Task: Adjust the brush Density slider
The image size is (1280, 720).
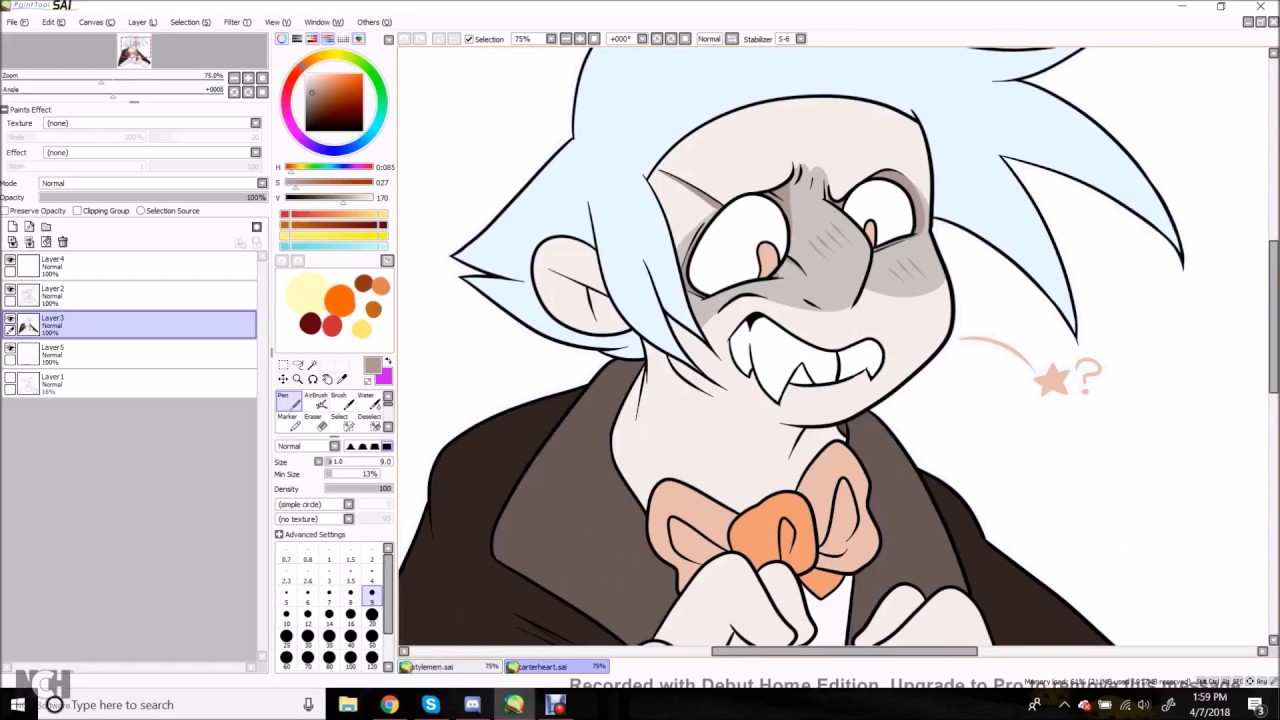Action: point(358,489)
